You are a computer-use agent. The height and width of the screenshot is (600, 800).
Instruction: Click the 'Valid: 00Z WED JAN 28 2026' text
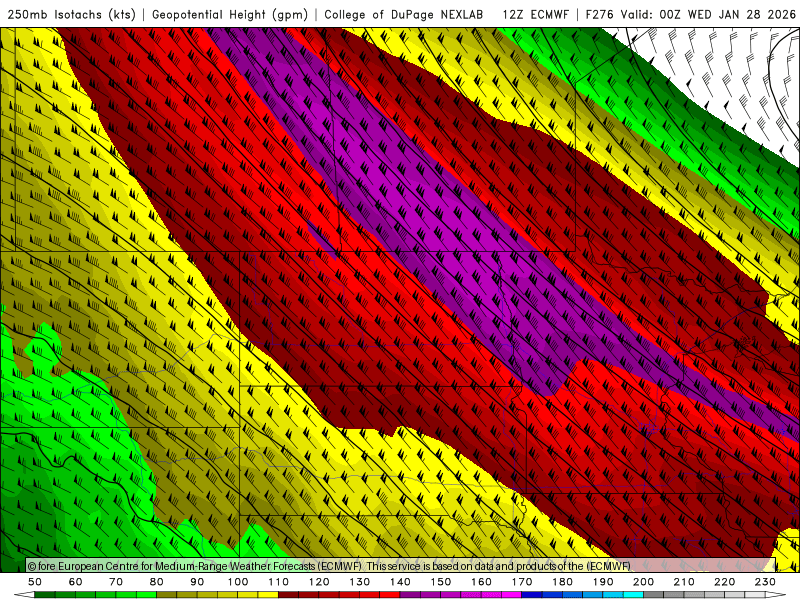(x=709, y=15)
